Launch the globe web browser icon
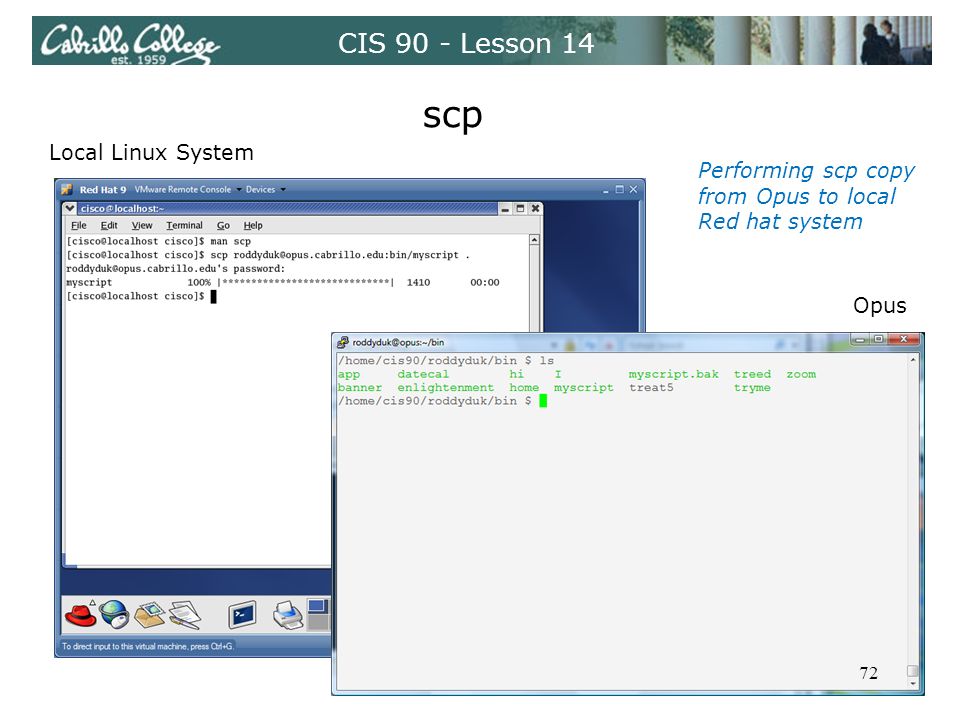 point(114,615)
